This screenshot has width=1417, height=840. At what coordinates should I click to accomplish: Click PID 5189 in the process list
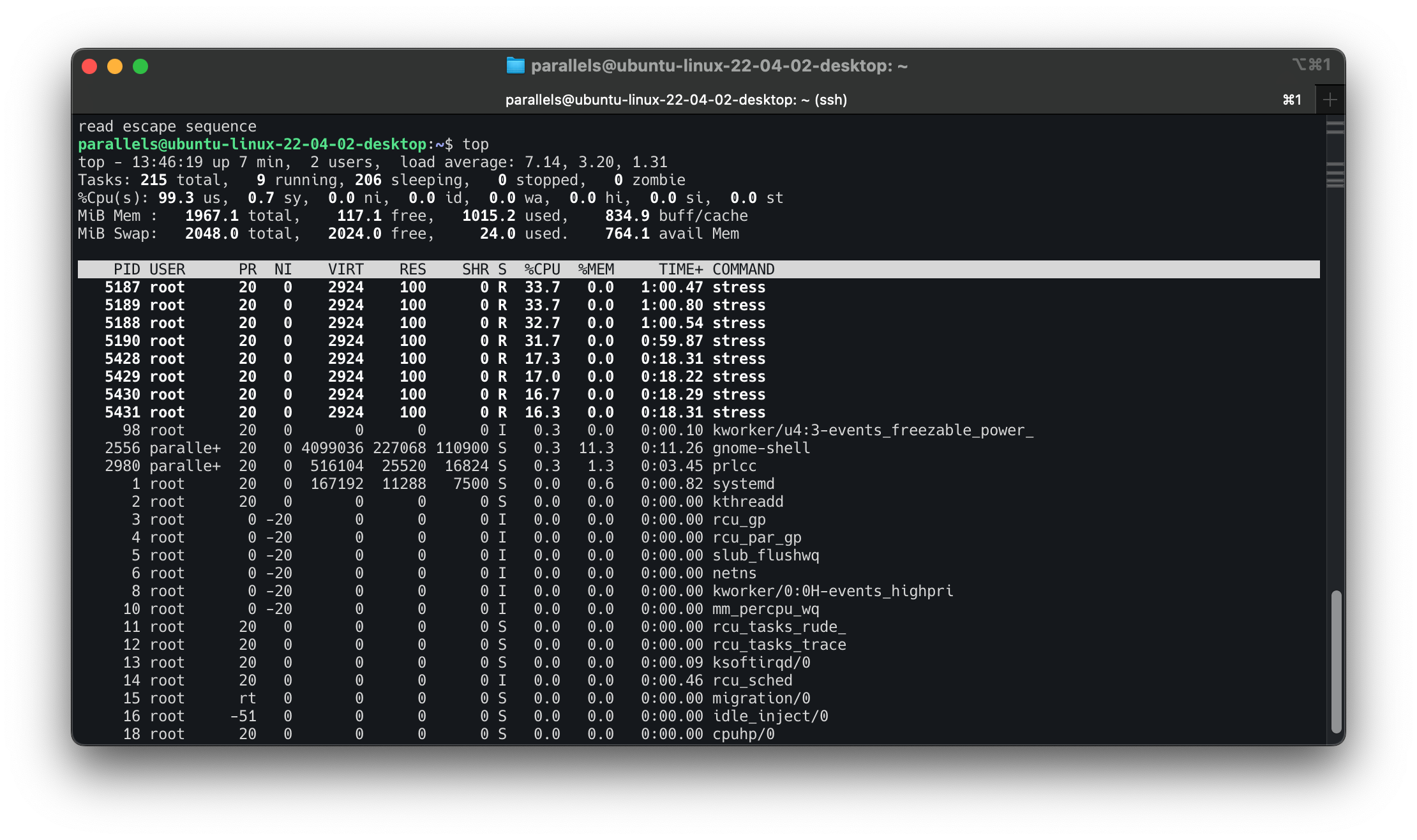[x=123, y=305]
